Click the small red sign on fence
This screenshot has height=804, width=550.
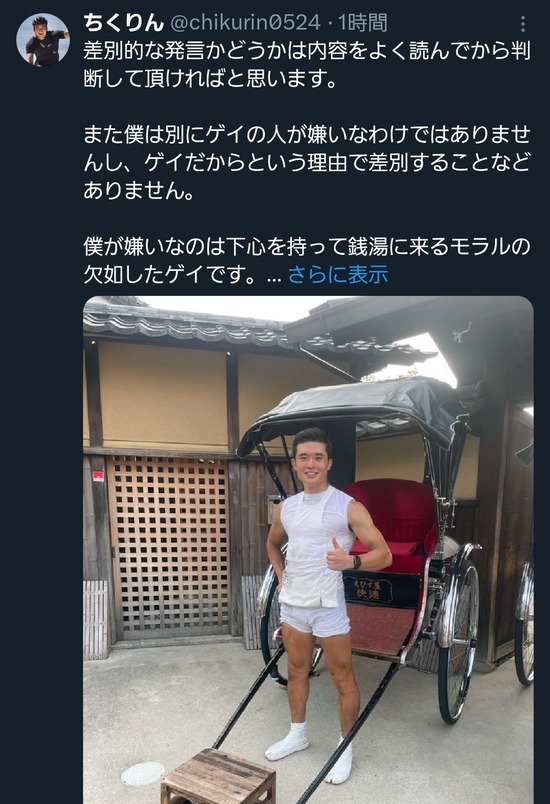(98, 476)
